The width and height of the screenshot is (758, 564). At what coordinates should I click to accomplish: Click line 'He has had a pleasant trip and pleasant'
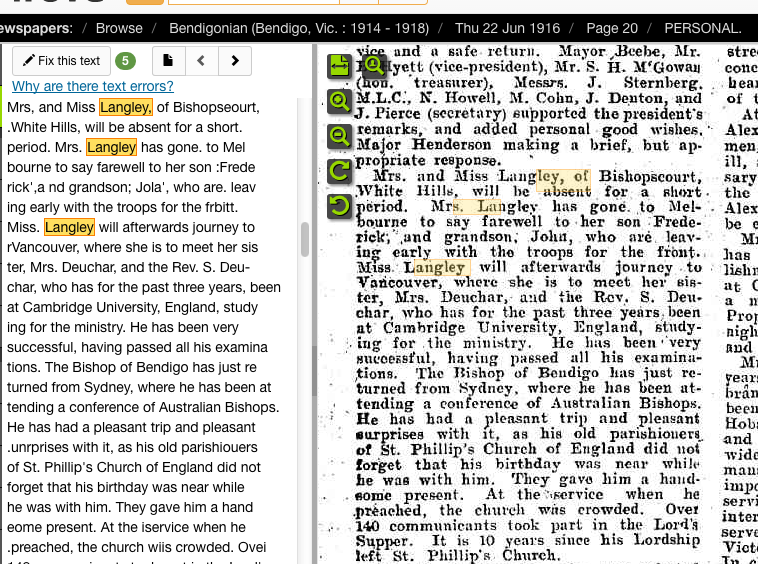pyautogui.click(x=131, y=428)
